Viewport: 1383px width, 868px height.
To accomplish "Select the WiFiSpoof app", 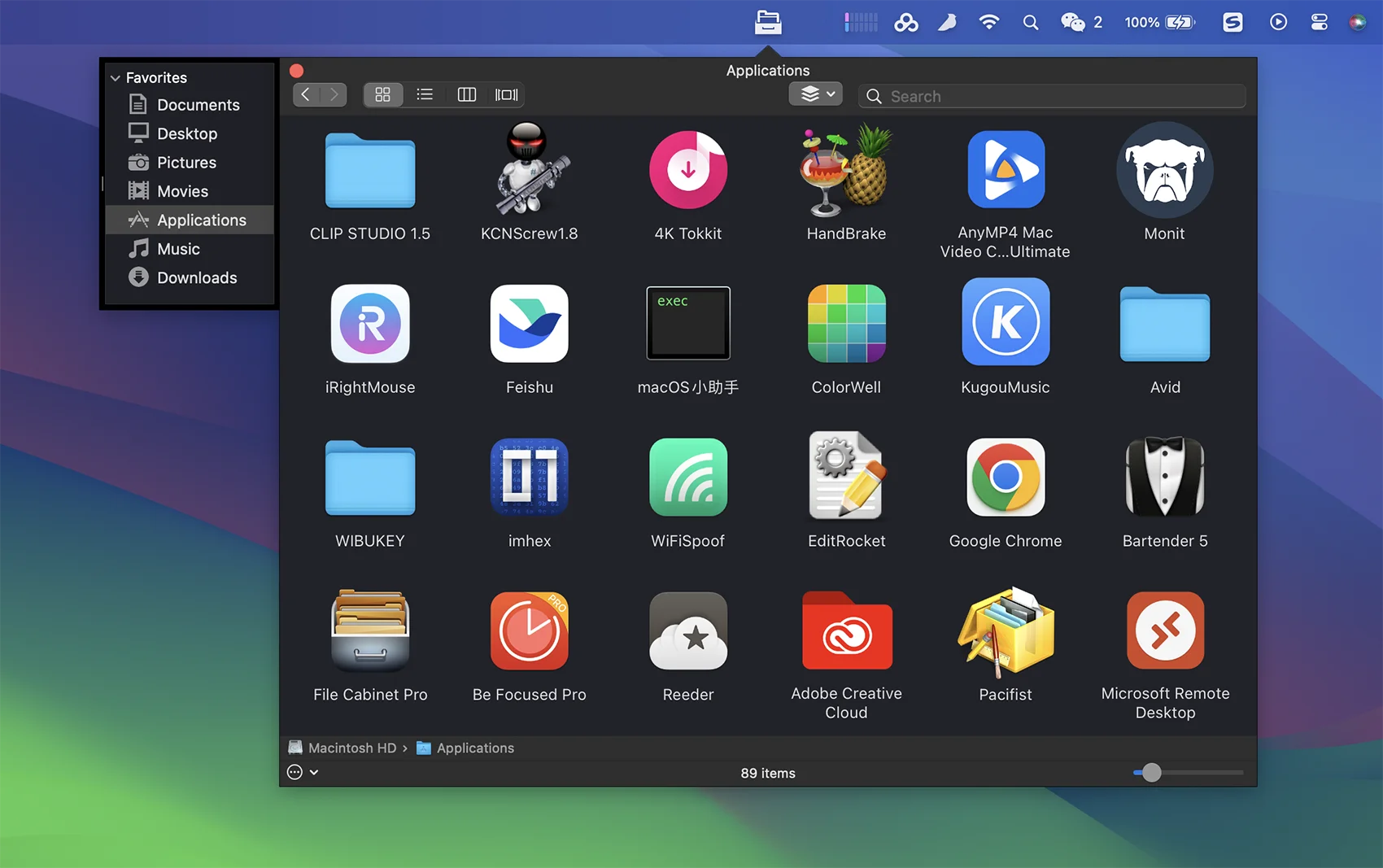I will click(688, 478).
